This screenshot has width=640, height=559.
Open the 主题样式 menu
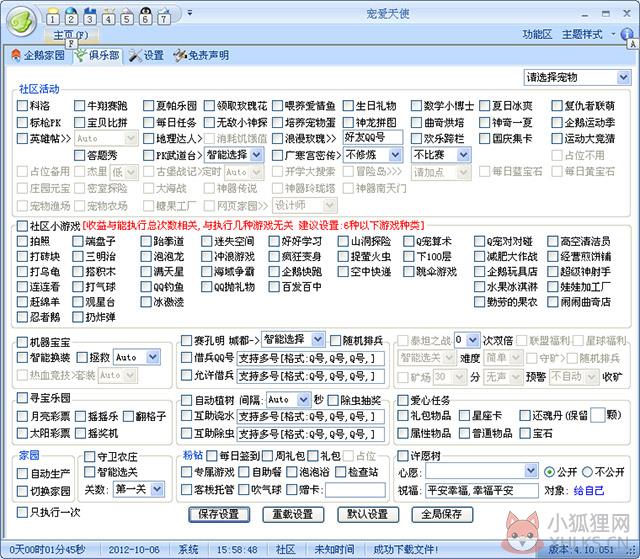(x=582, y=35)
